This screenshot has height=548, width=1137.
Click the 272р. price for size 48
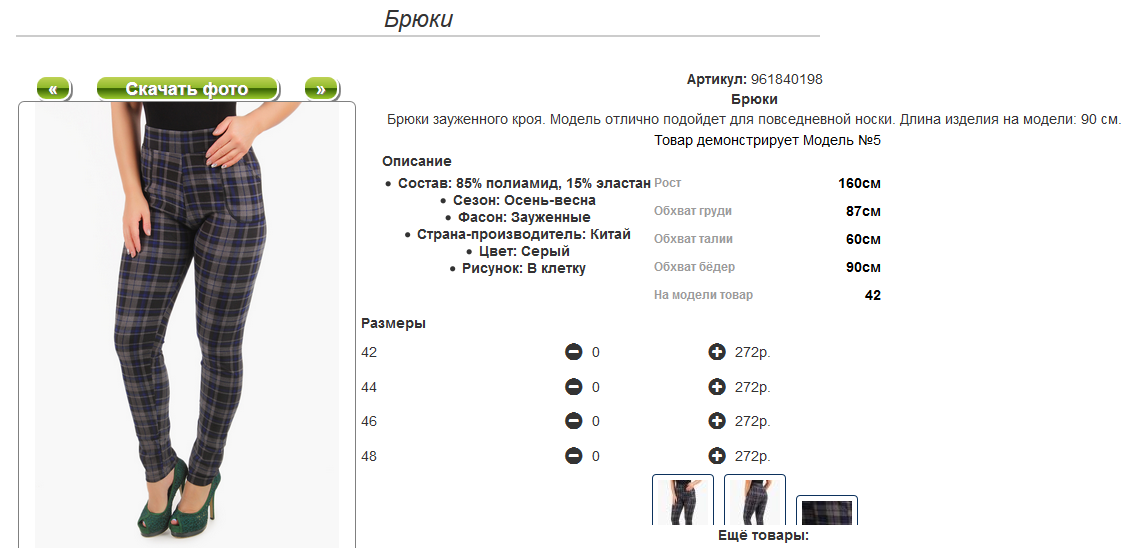point(753,456)
